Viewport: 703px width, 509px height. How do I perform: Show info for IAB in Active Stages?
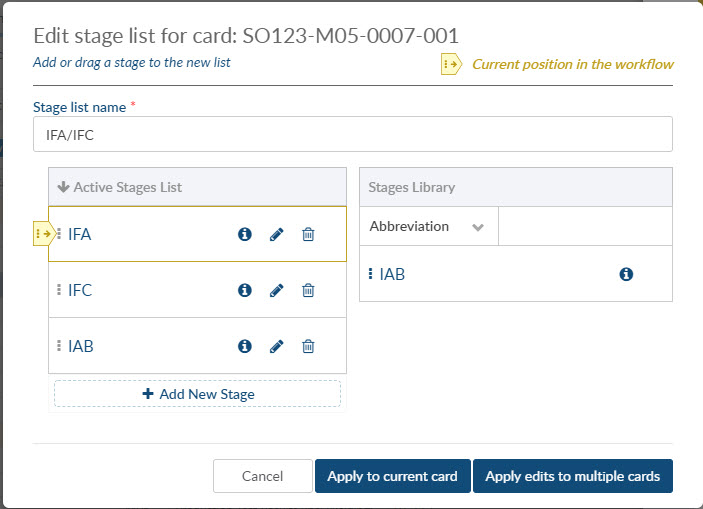point(244,346)
